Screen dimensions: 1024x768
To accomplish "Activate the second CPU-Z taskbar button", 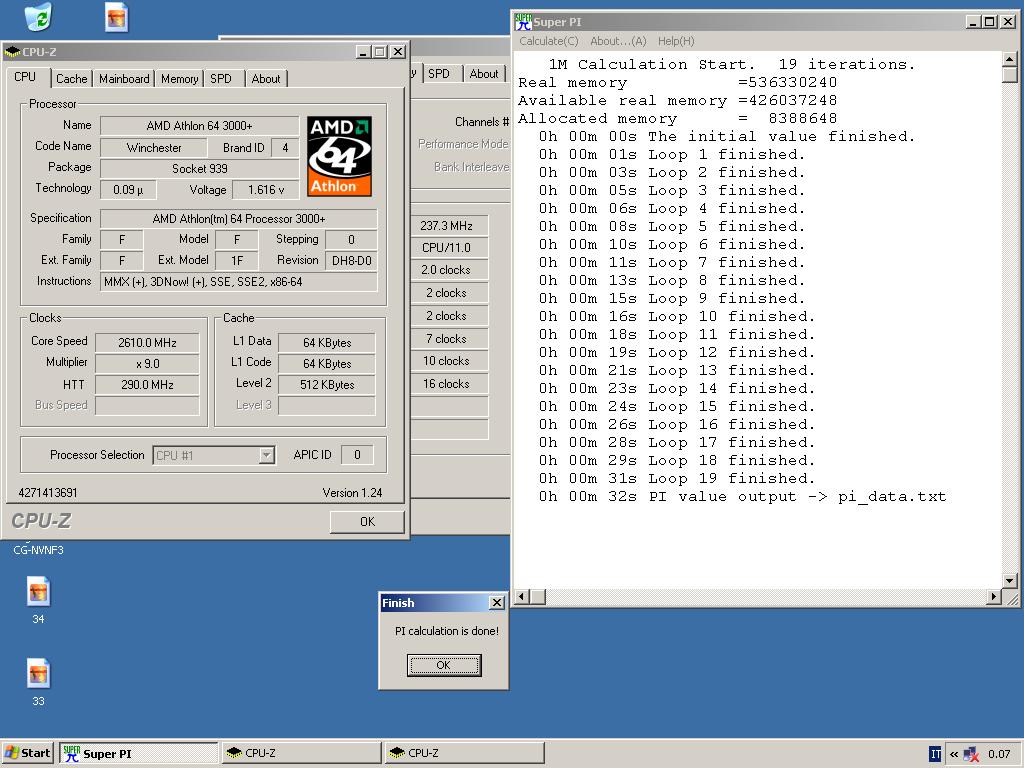I will coord(464,753).
